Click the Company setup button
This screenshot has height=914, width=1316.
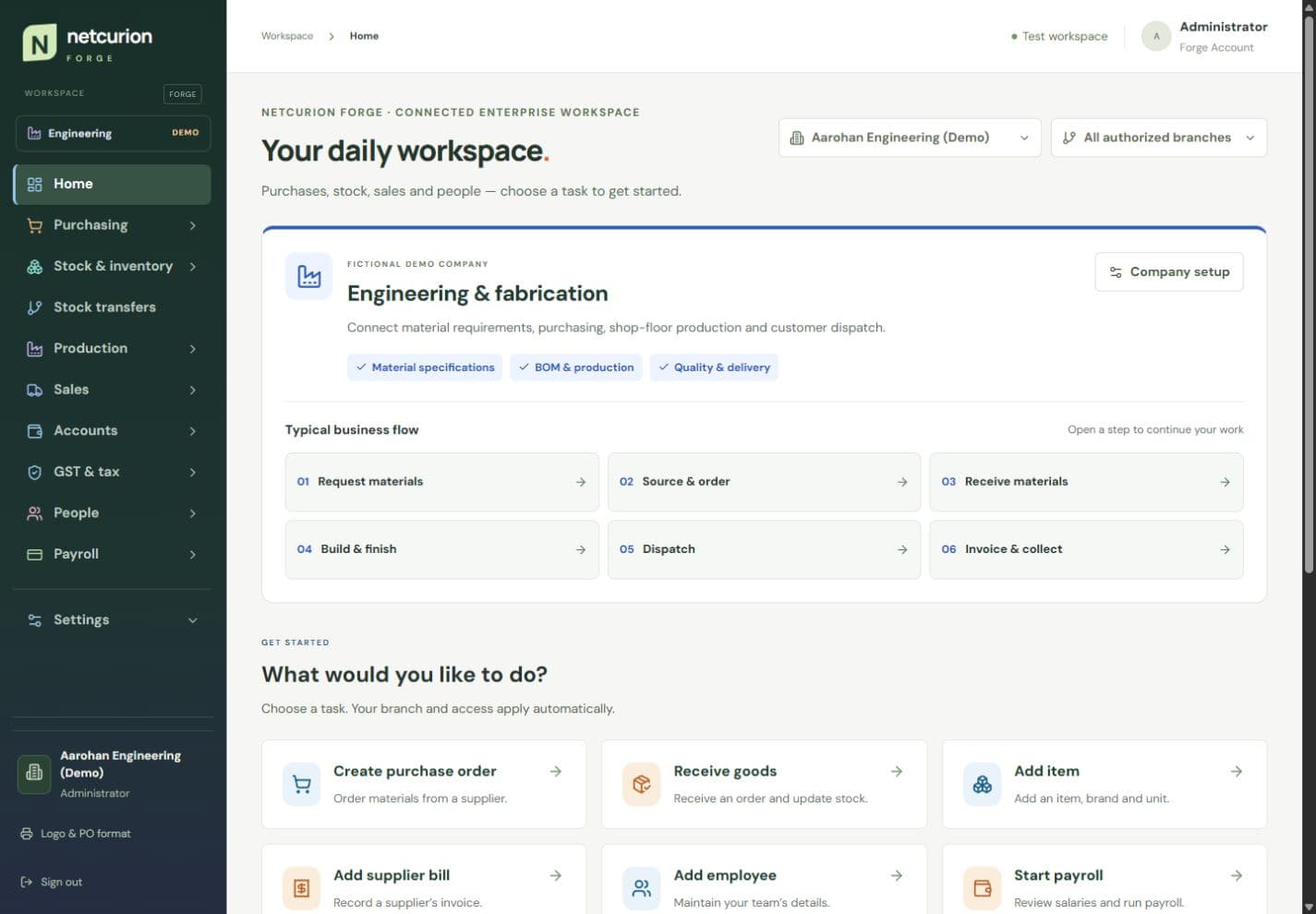(x=1169, y=271)
